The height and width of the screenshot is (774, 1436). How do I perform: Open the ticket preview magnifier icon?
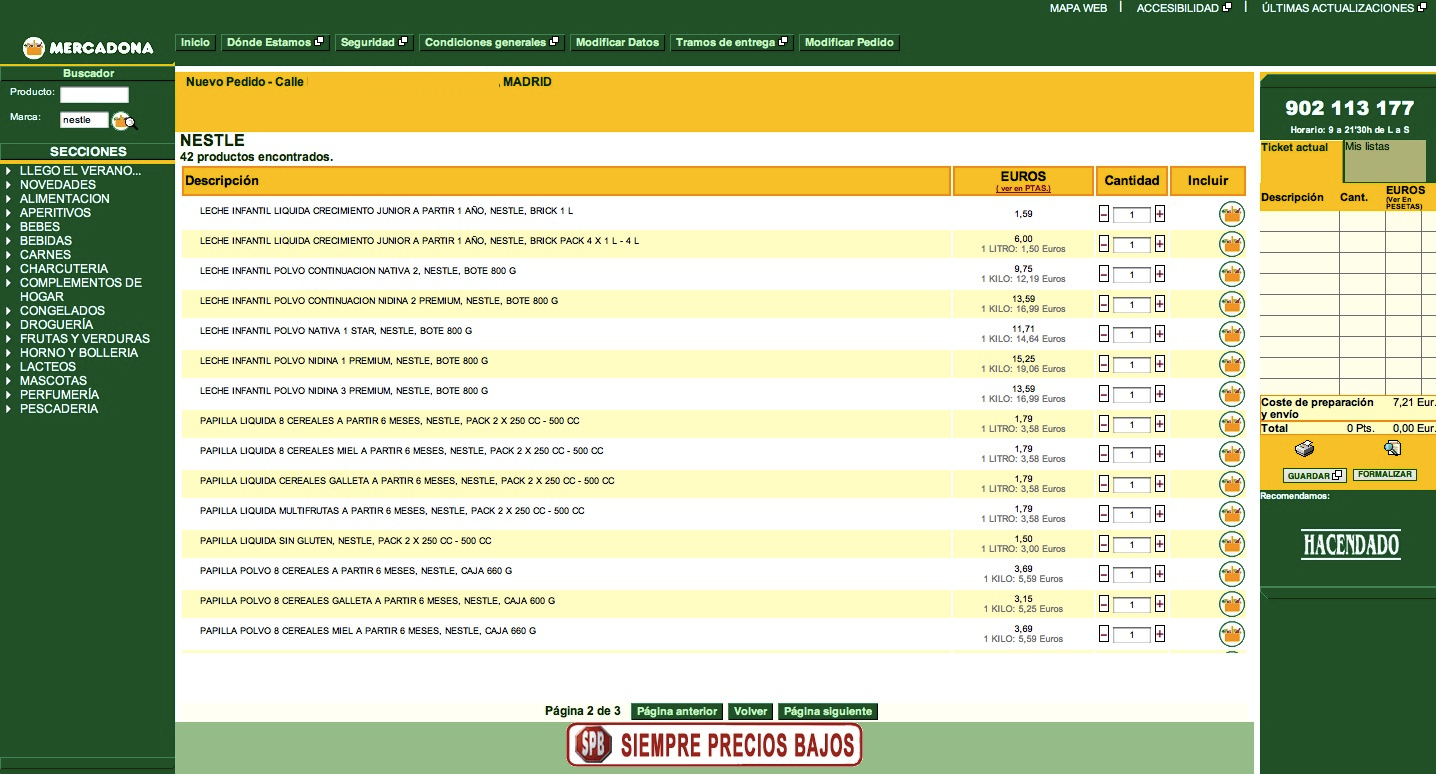[1392, 448]
